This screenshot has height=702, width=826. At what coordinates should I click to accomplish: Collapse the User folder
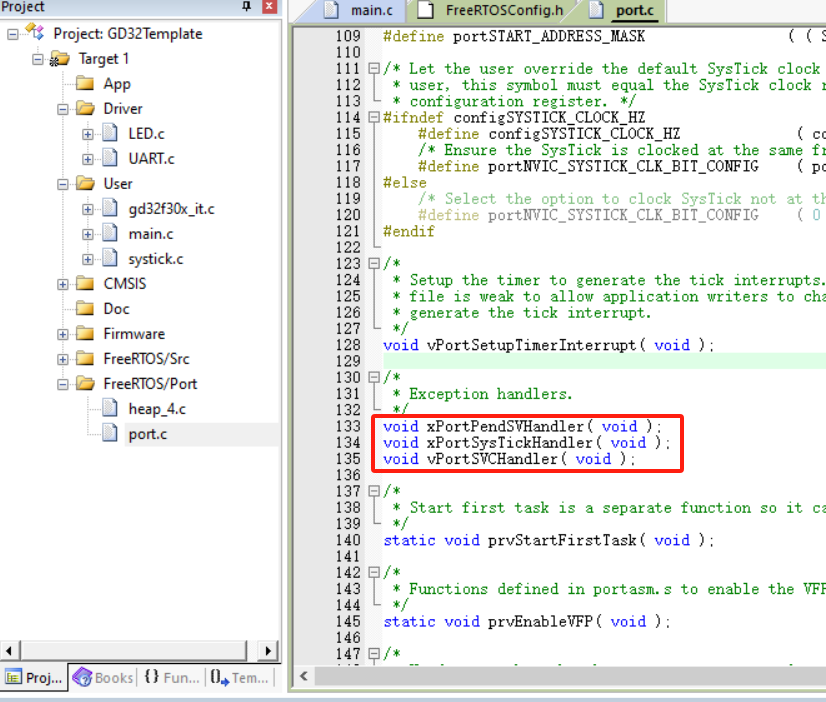pyautogui.click(x=63, y=184)
